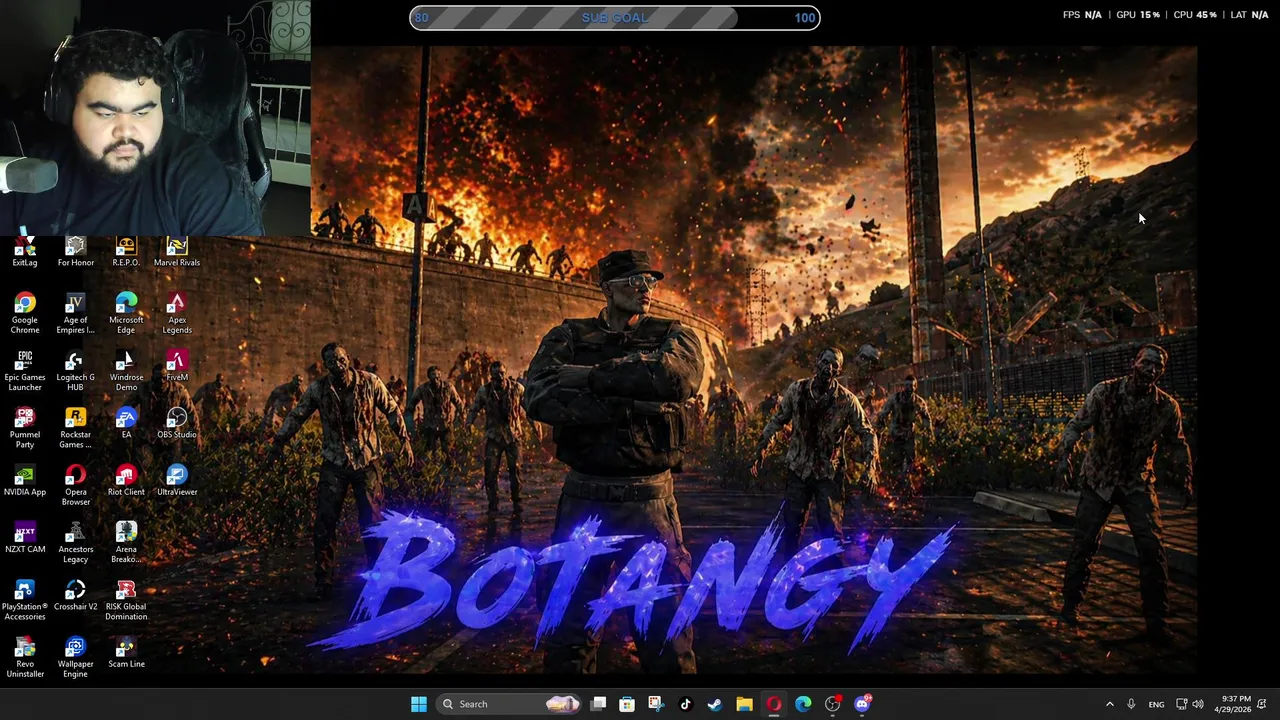The image size is (1280, 720).
Task: Select the Scam Line desktop shortcut
Action: 126,653
